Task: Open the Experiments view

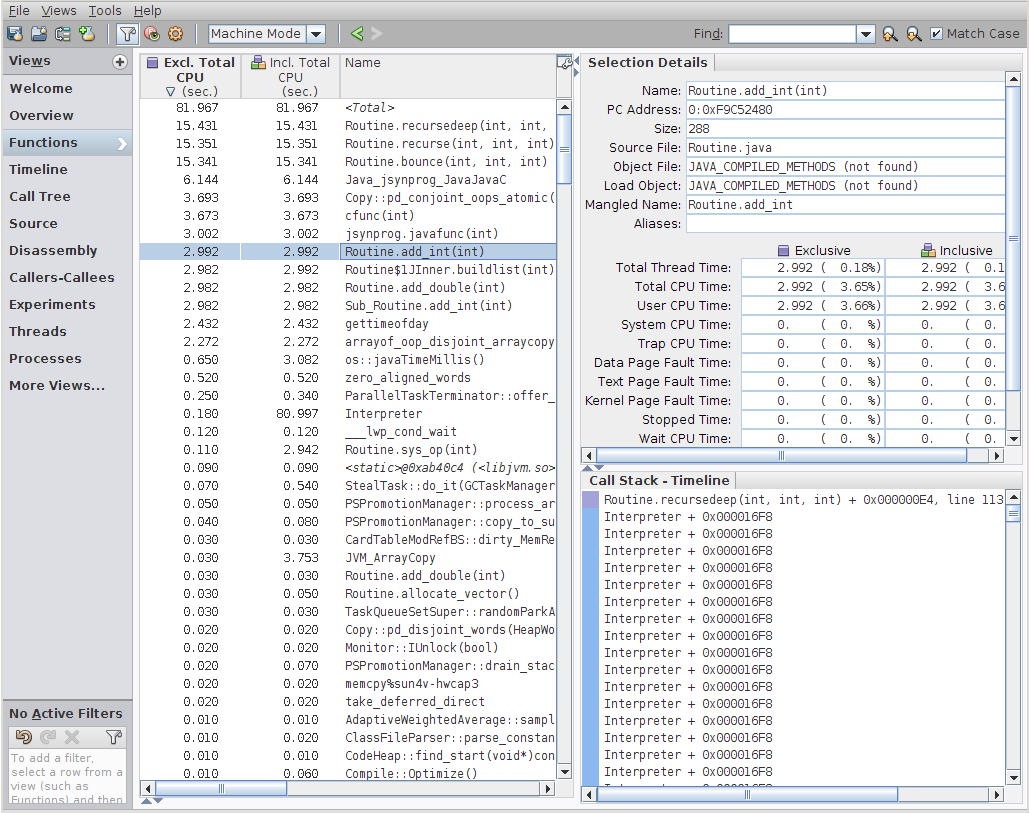Action: pos(67,304)
